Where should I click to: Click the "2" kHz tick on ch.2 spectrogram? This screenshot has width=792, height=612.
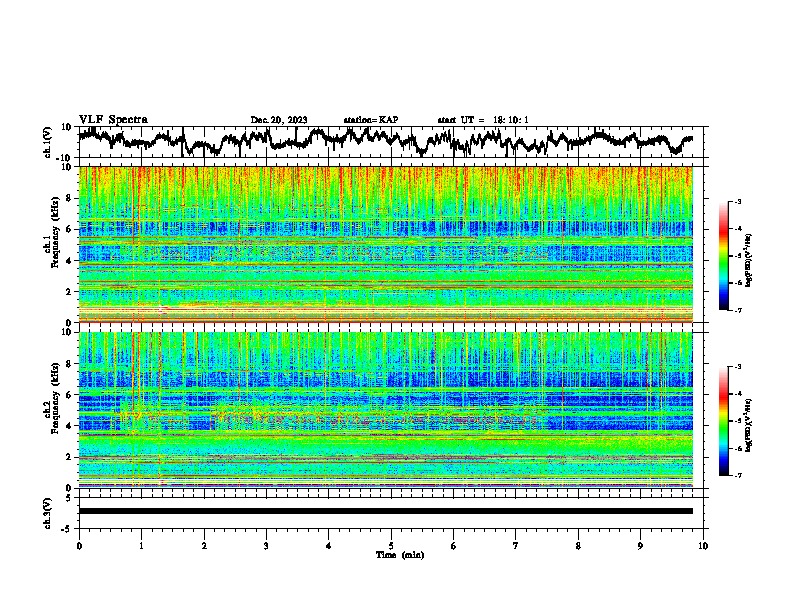(69, 457)
